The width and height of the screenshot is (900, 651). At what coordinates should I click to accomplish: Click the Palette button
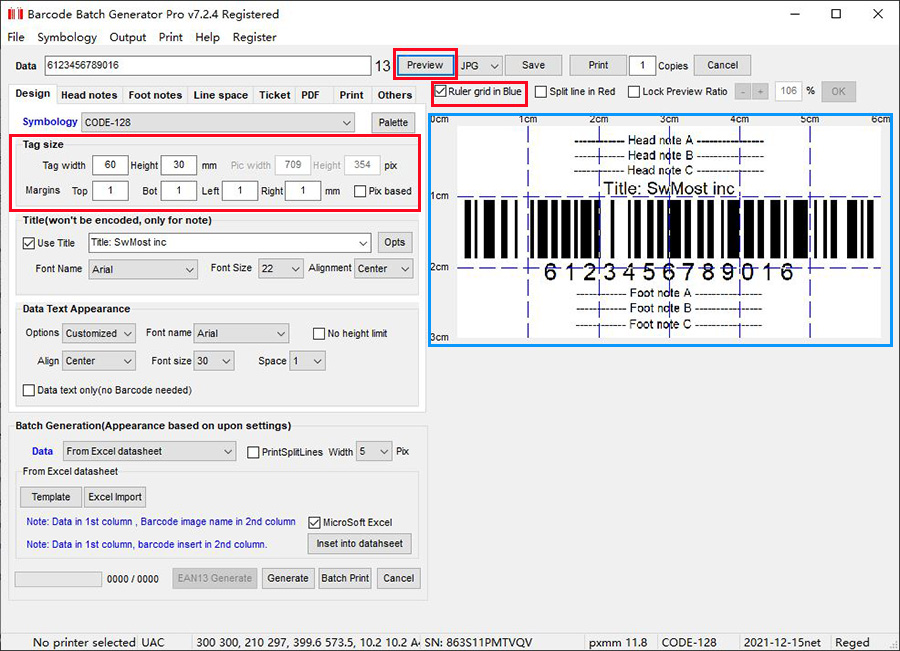pos(393,123)
